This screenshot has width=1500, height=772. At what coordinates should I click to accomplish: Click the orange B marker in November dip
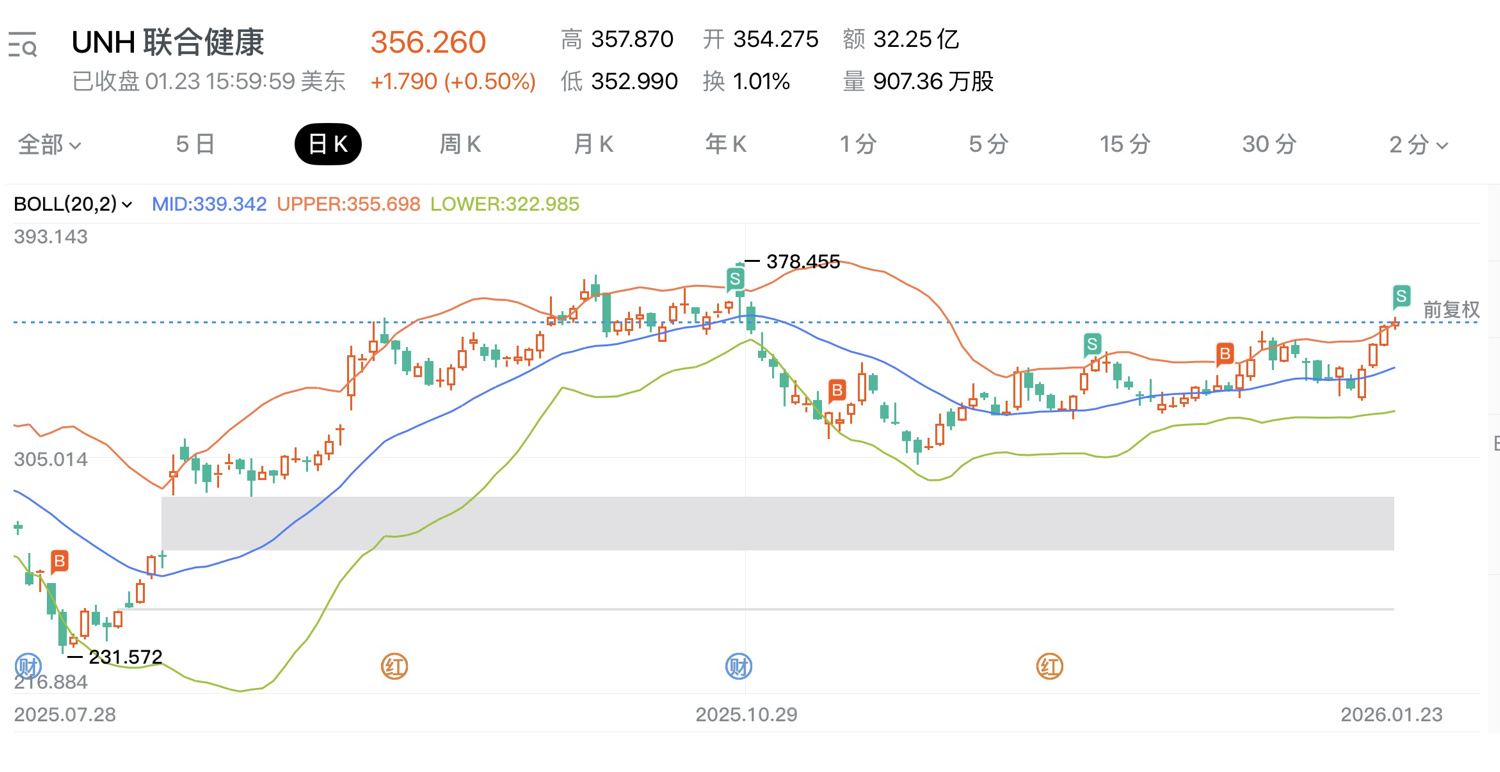pos(837,391)
